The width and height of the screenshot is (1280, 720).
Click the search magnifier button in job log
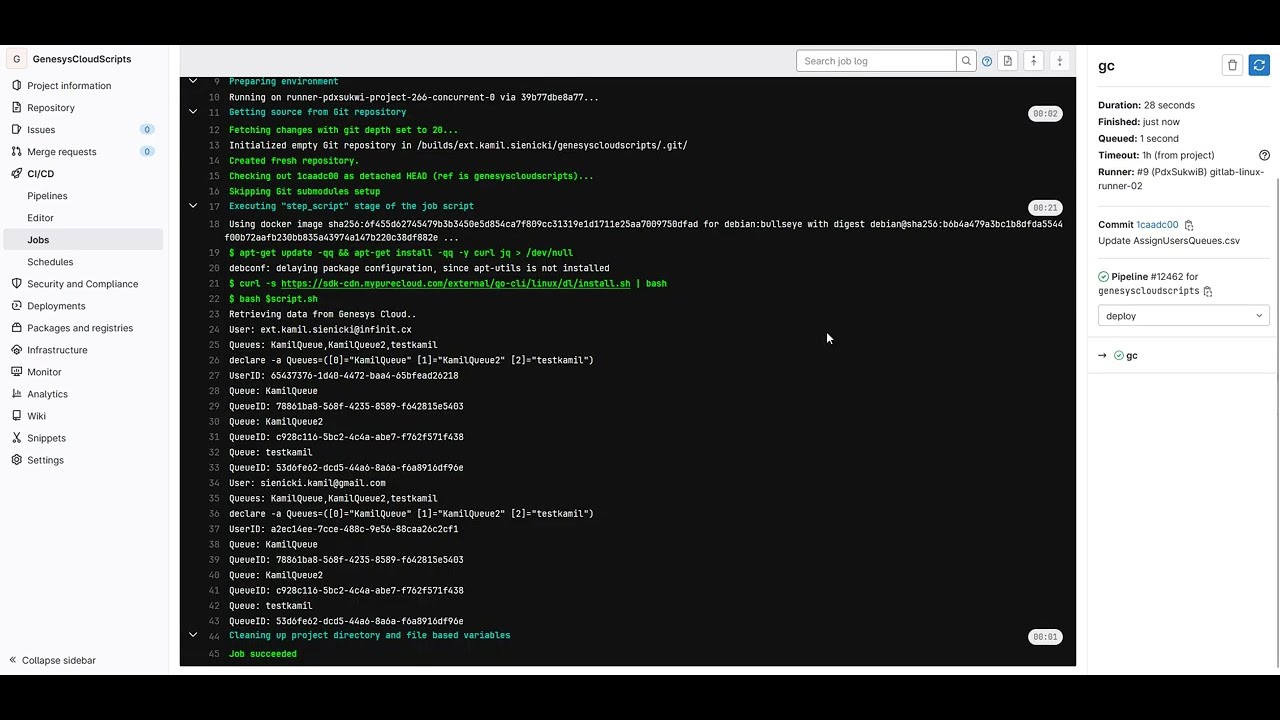pos(966,61)
